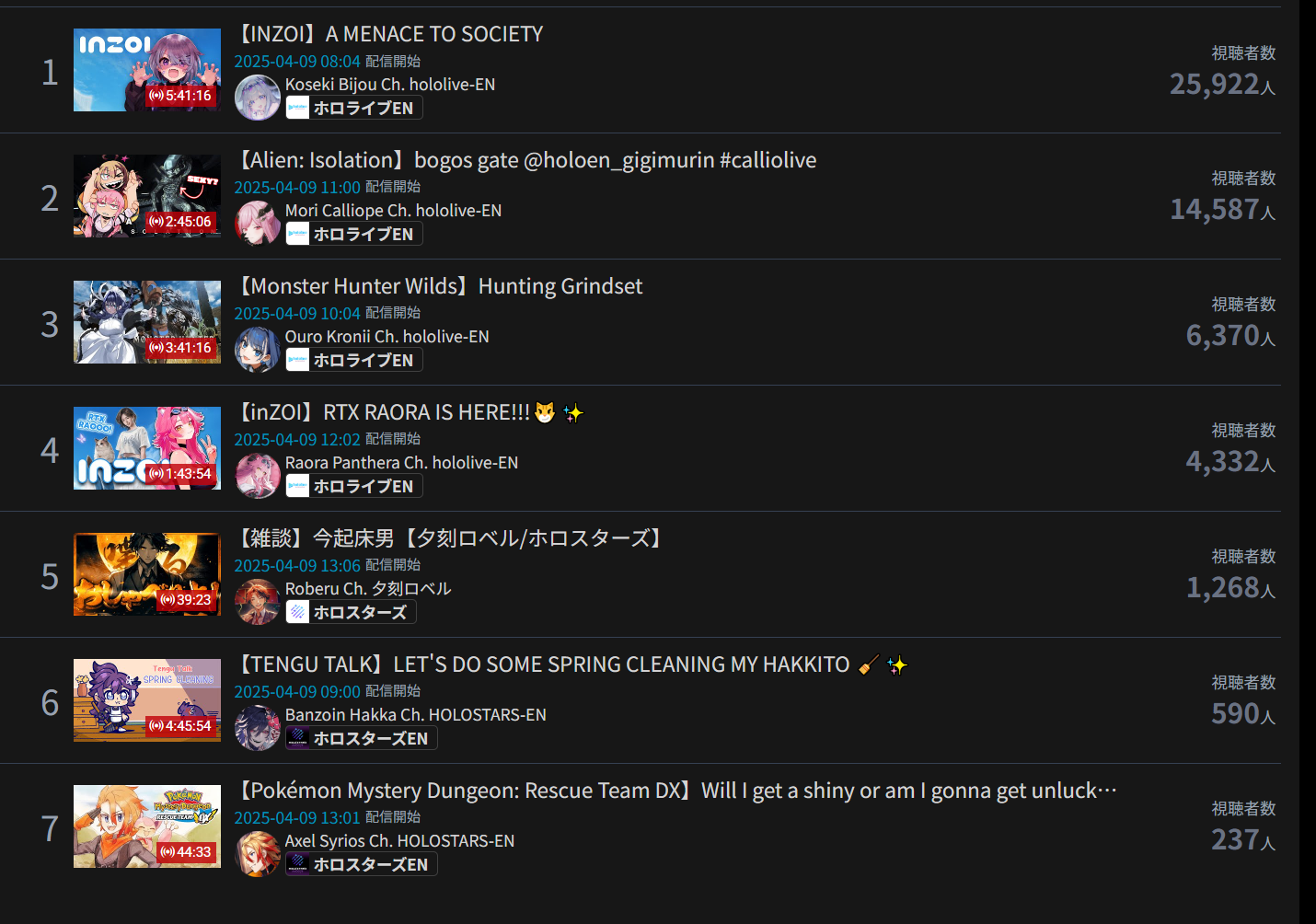Image resolution: width=1316 pixels, height=924 pixels.
Task: Open the 雑談 今起床男 stream title
Action: click(x=451, y=538)
